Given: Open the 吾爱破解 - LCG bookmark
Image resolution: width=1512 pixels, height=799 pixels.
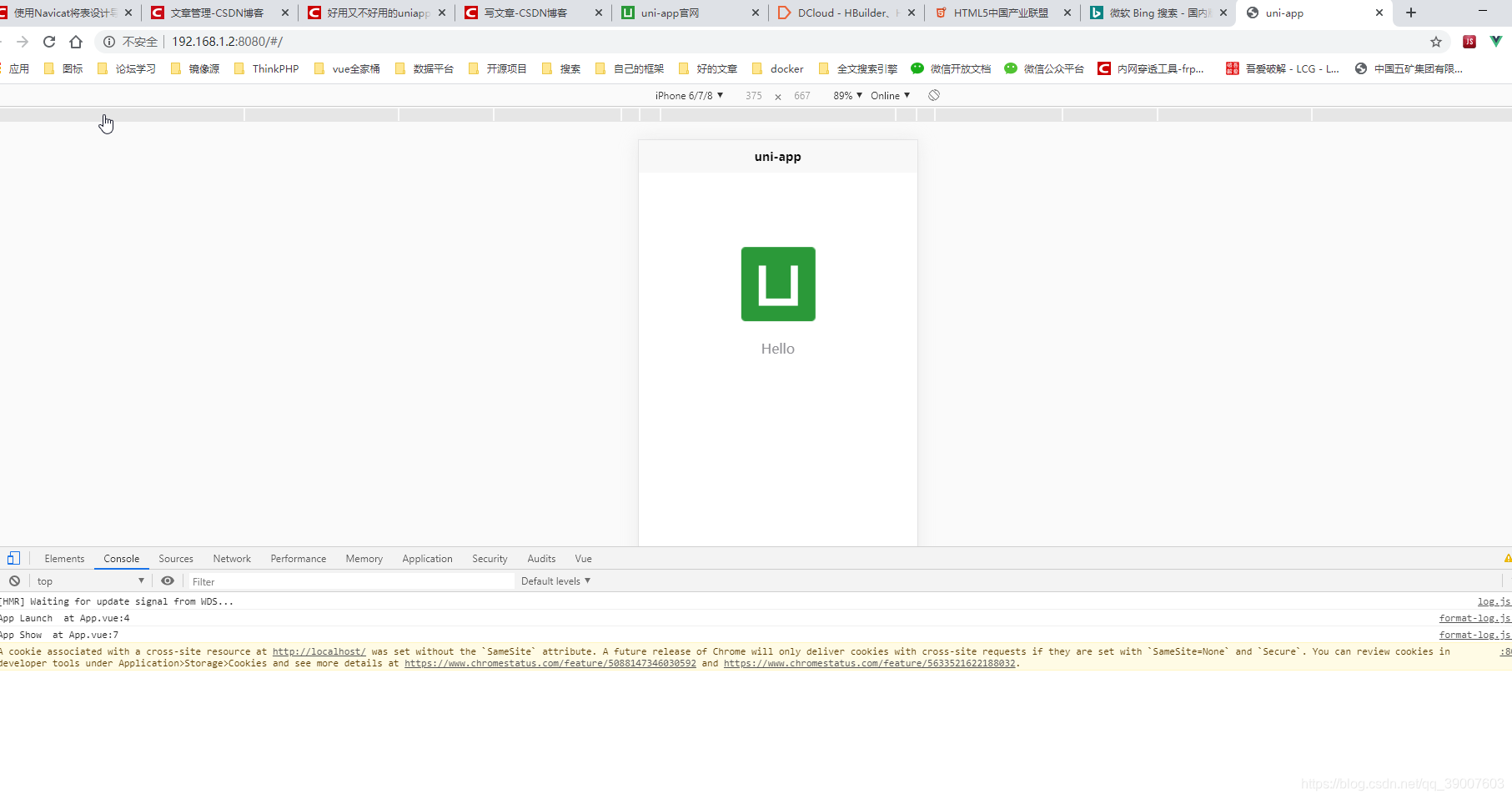Looking at the screenshot, I should point(1283,68).
